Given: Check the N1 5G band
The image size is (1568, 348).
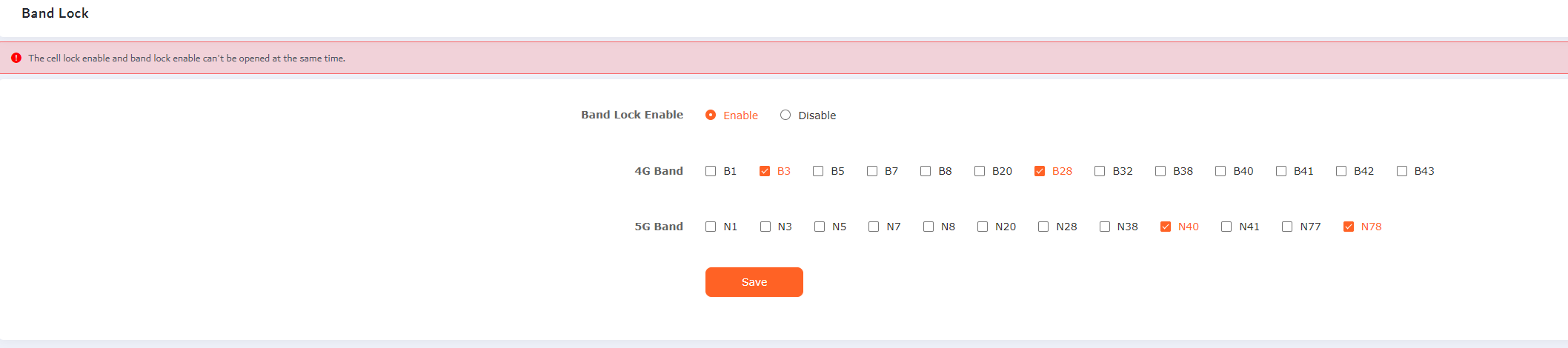Looking at the screenshot, I should (x=711, y=227).
